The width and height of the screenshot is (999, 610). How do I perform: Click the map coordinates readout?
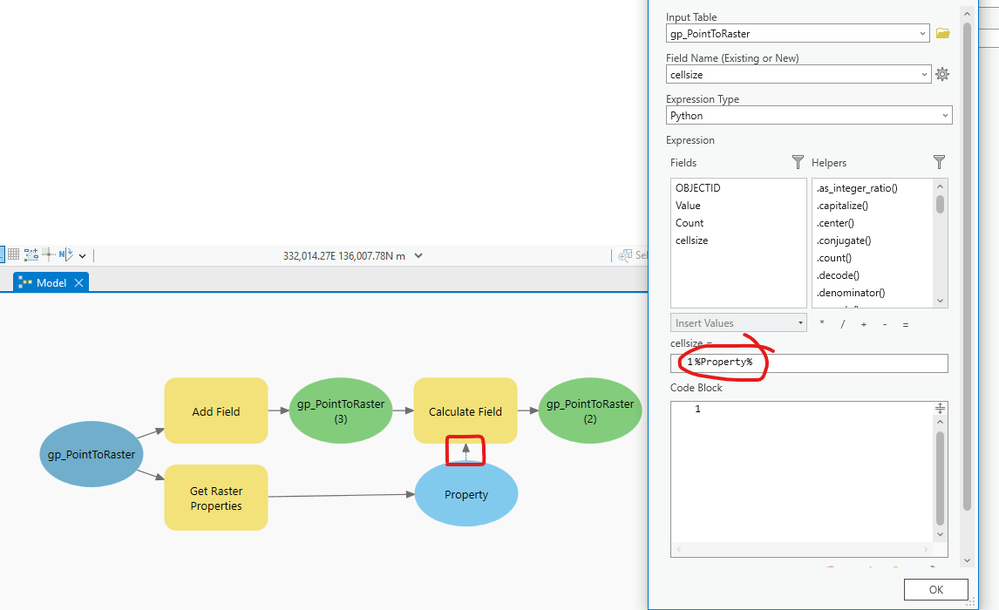coord(344,256)
